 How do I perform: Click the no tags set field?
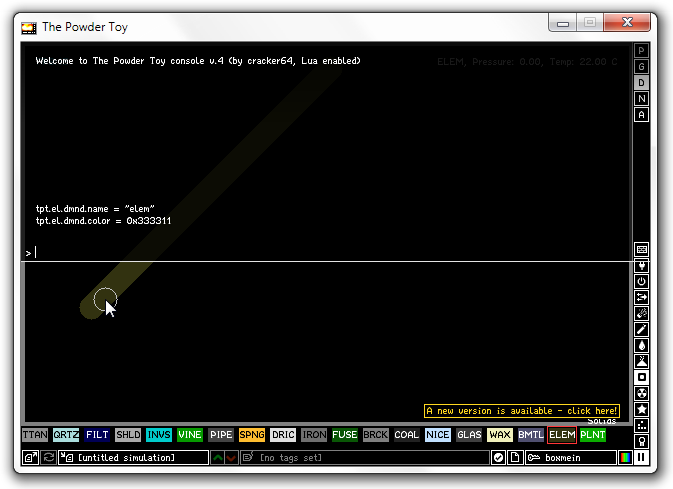click(365, 458)
